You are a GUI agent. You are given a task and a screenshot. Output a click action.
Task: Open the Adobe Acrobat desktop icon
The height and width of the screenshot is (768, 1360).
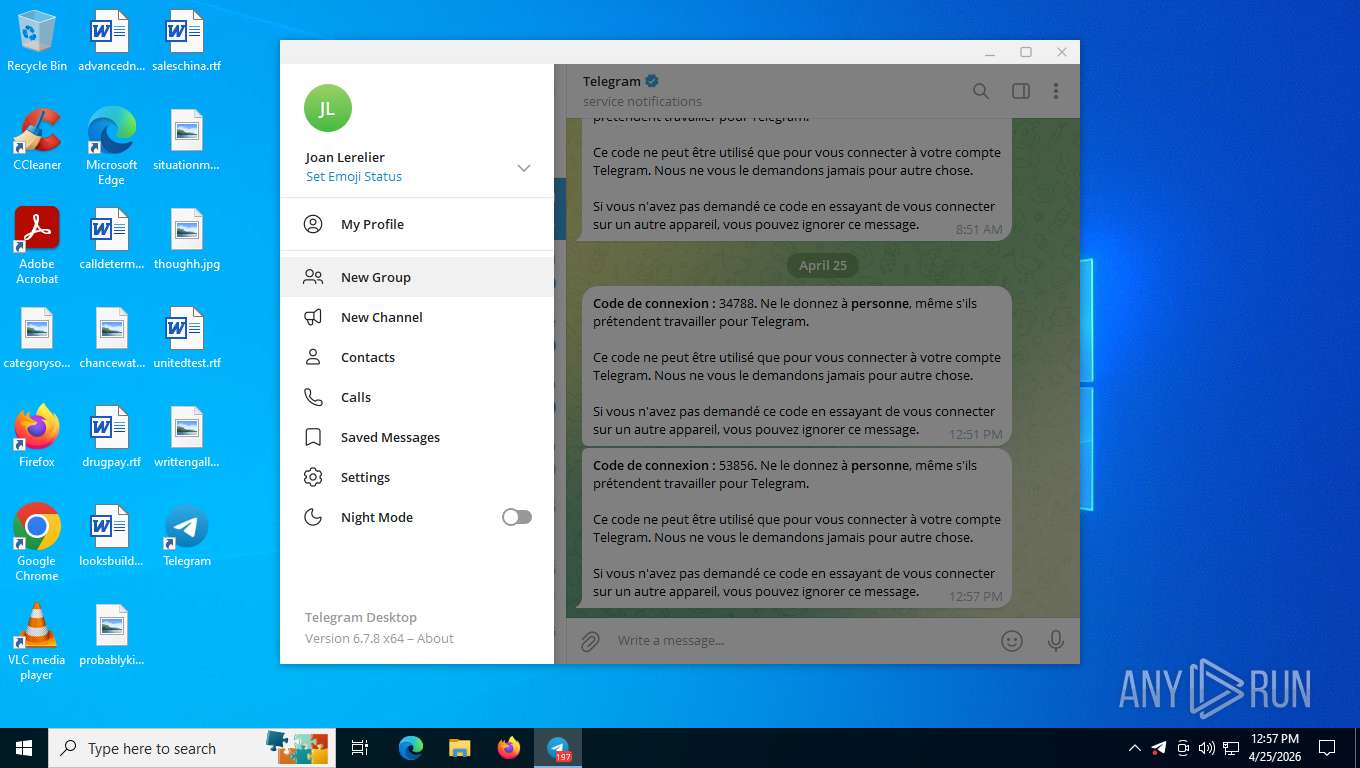pyautogui.click(x=37, y=246)
